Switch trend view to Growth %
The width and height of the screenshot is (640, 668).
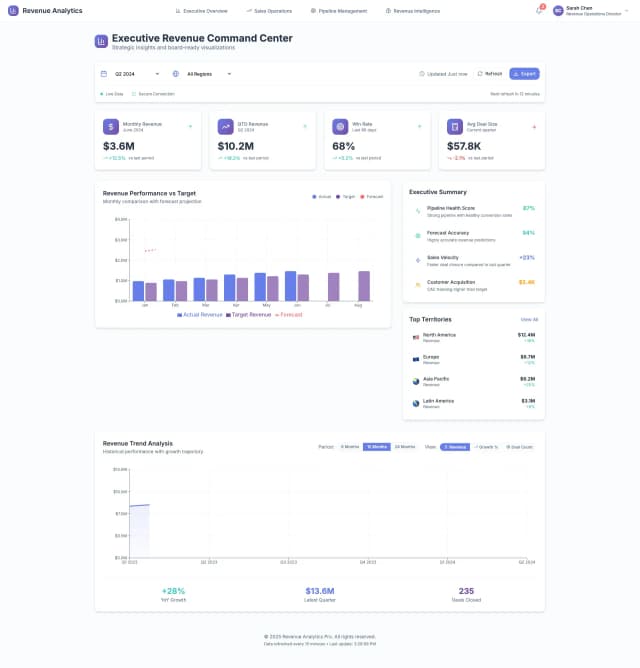click(x=486, y=447)
